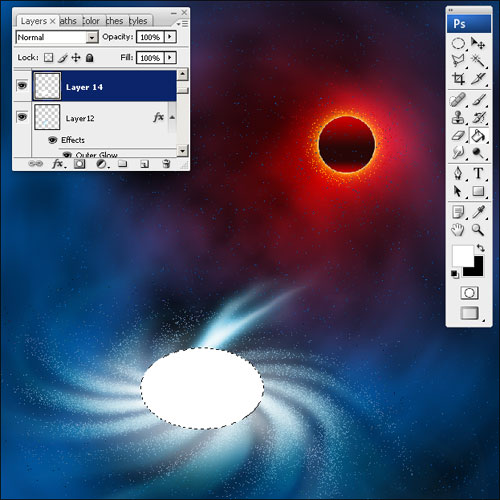
Task: Toggle Quick Mask mode
Action: click(469, 293)
